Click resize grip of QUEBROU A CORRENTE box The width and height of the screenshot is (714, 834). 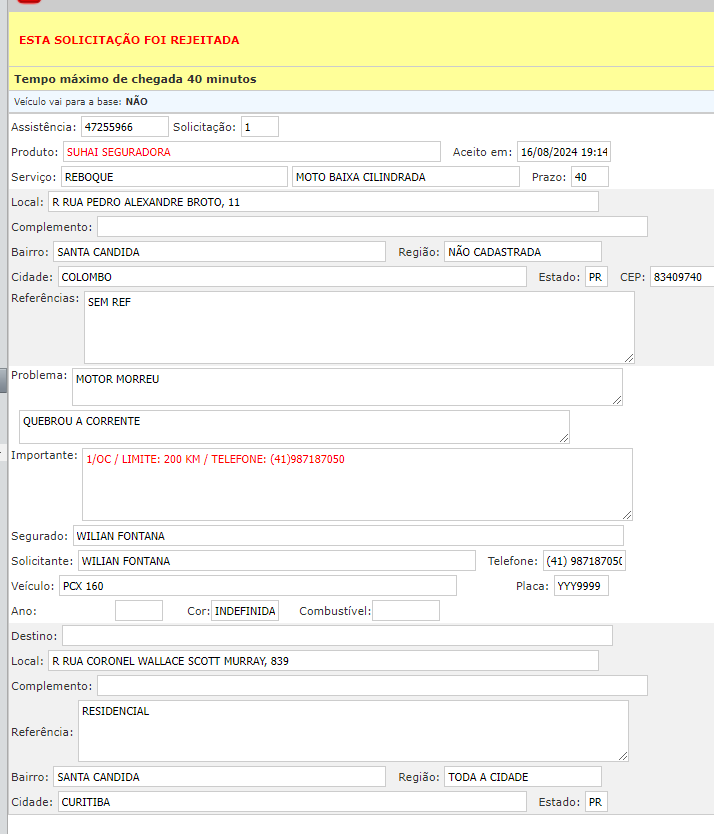point(564,437)
